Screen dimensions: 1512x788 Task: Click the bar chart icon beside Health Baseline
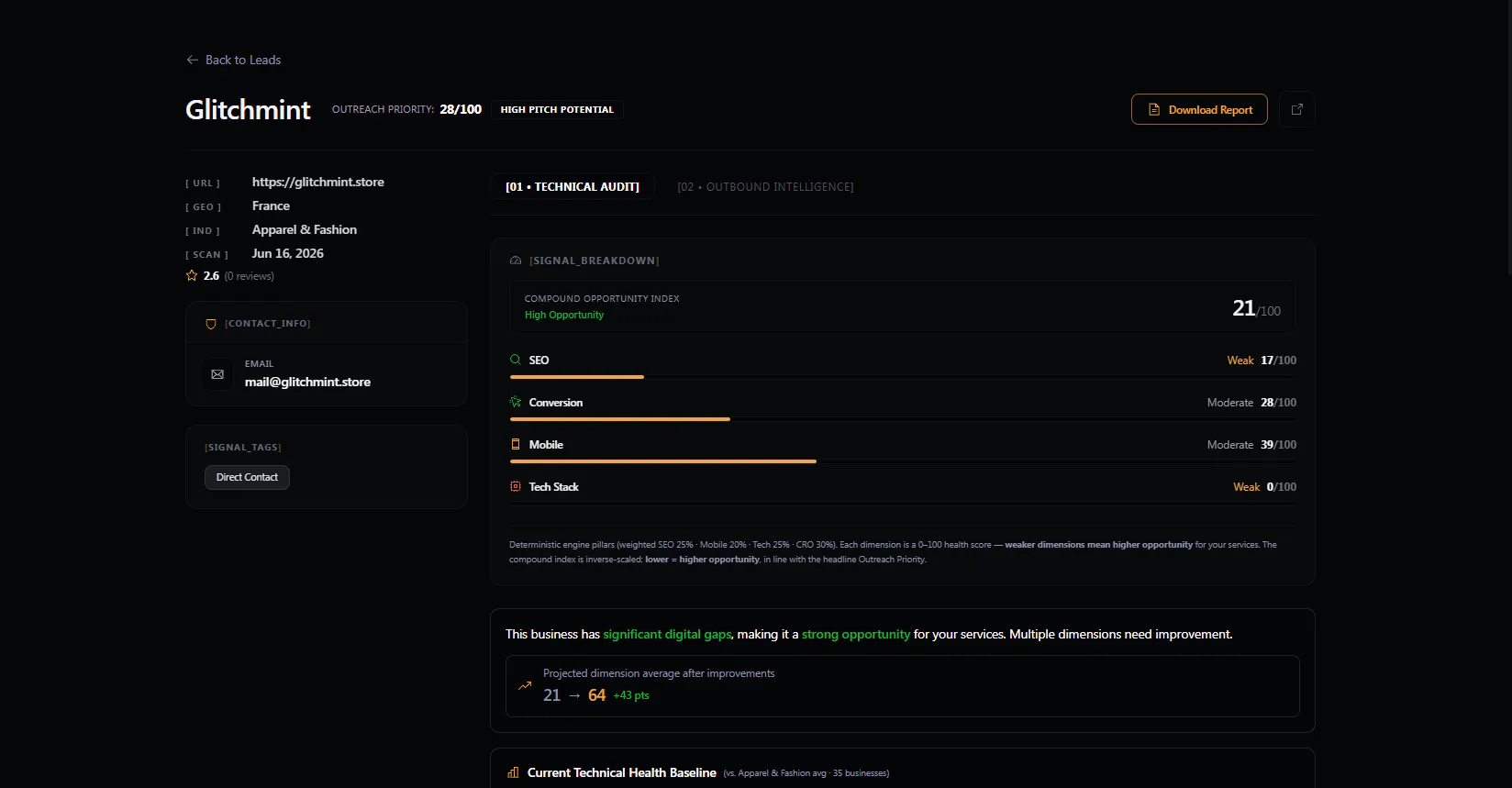(513, 772)
